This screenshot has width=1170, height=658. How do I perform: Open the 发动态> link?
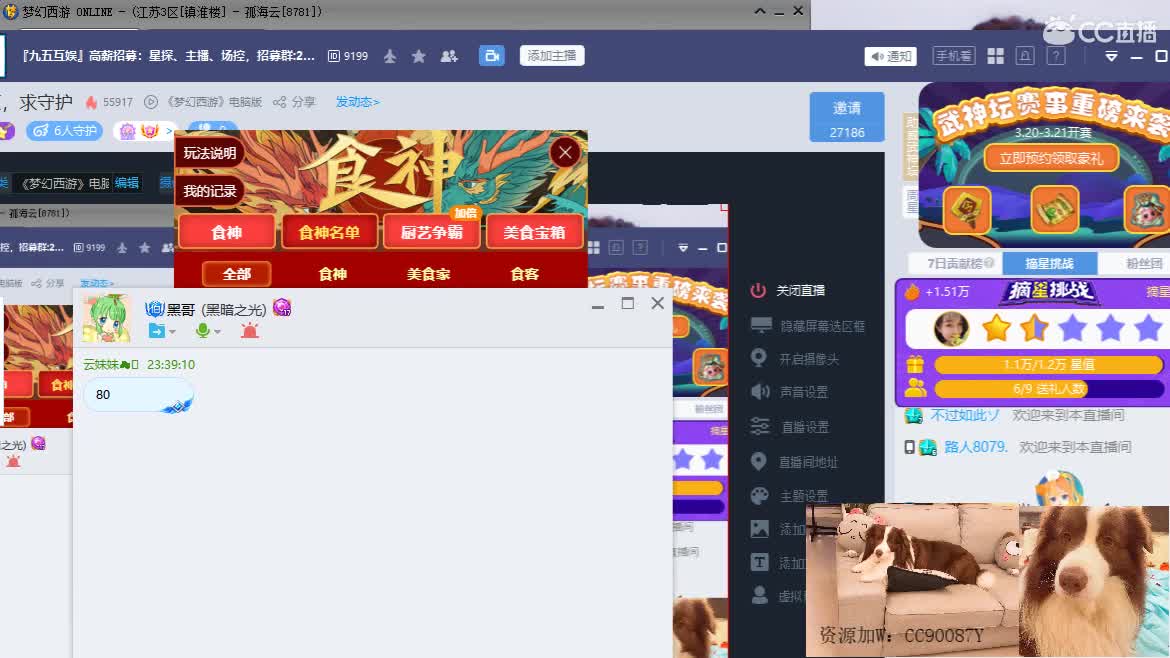tap(357, 101)
